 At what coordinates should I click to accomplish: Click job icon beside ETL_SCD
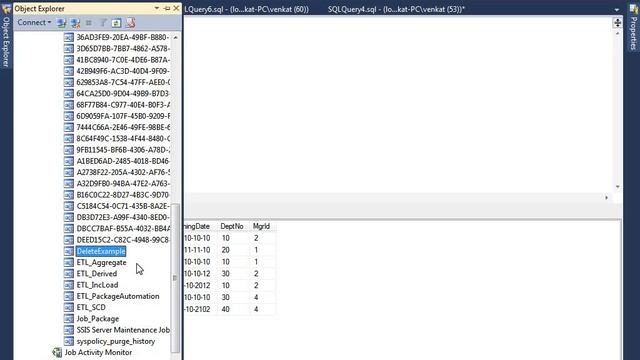(69, 307)
